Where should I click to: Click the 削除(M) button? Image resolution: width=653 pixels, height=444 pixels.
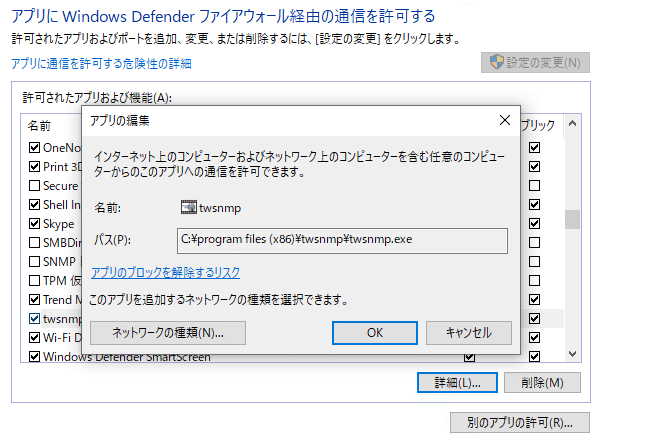(542, 382)
